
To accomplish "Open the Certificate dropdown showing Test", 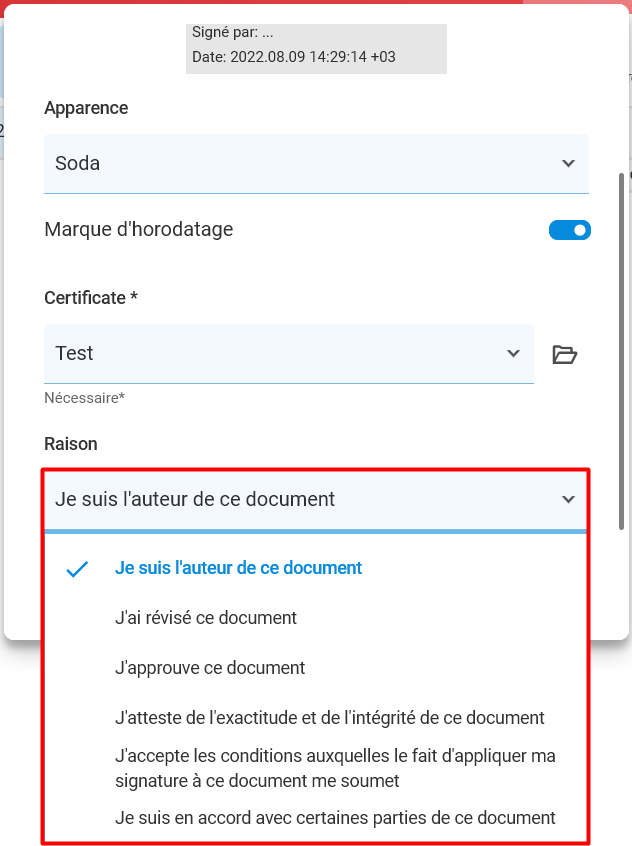I will pyautogui.click(x=289, y=354).
